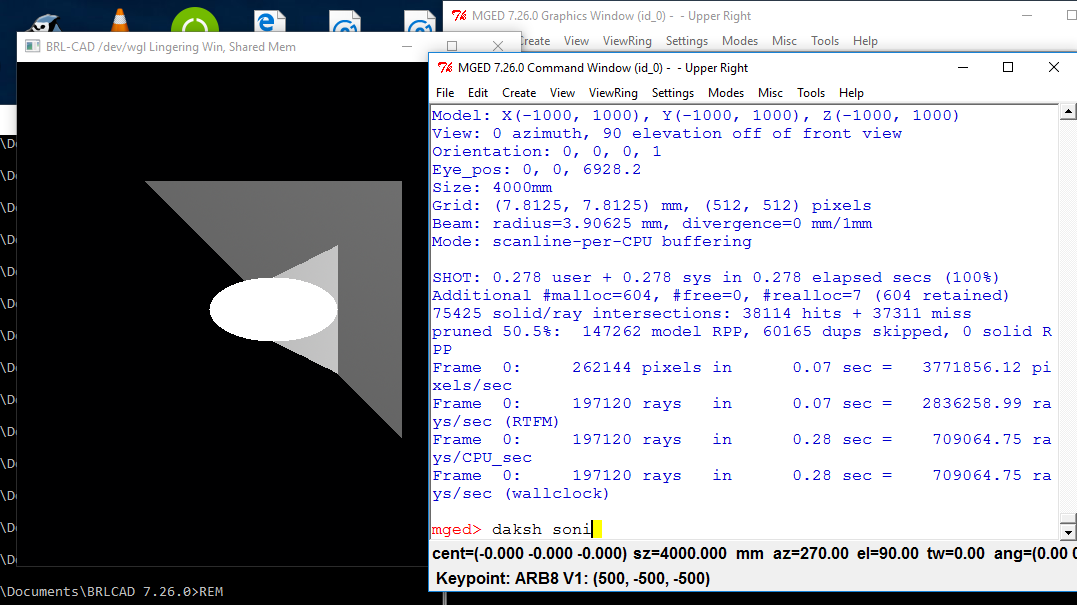Click the white ellipse in rendered image

[273, 309]
